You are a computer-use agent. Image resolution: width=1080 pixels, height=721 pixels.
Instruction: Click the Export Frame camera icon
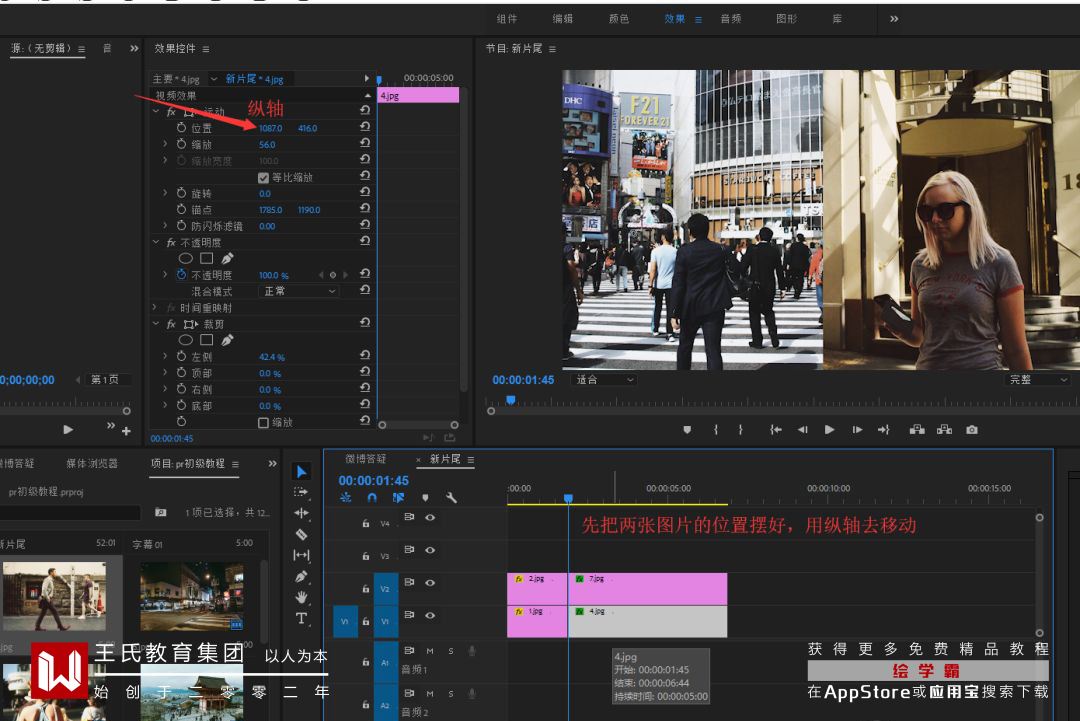pyautogui.click(x=972, y=430)
